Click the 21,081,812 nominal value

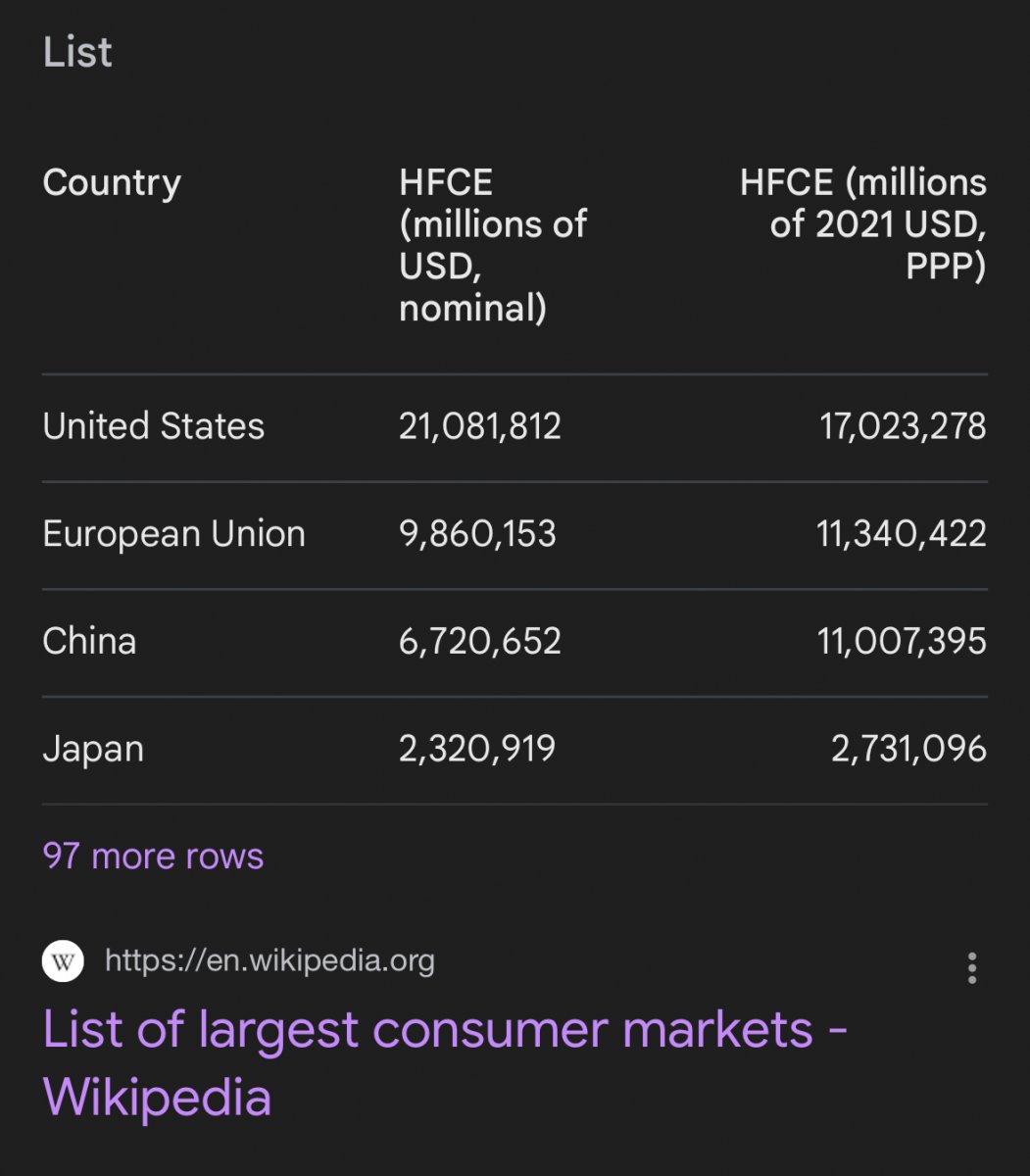tap(479, 426)
